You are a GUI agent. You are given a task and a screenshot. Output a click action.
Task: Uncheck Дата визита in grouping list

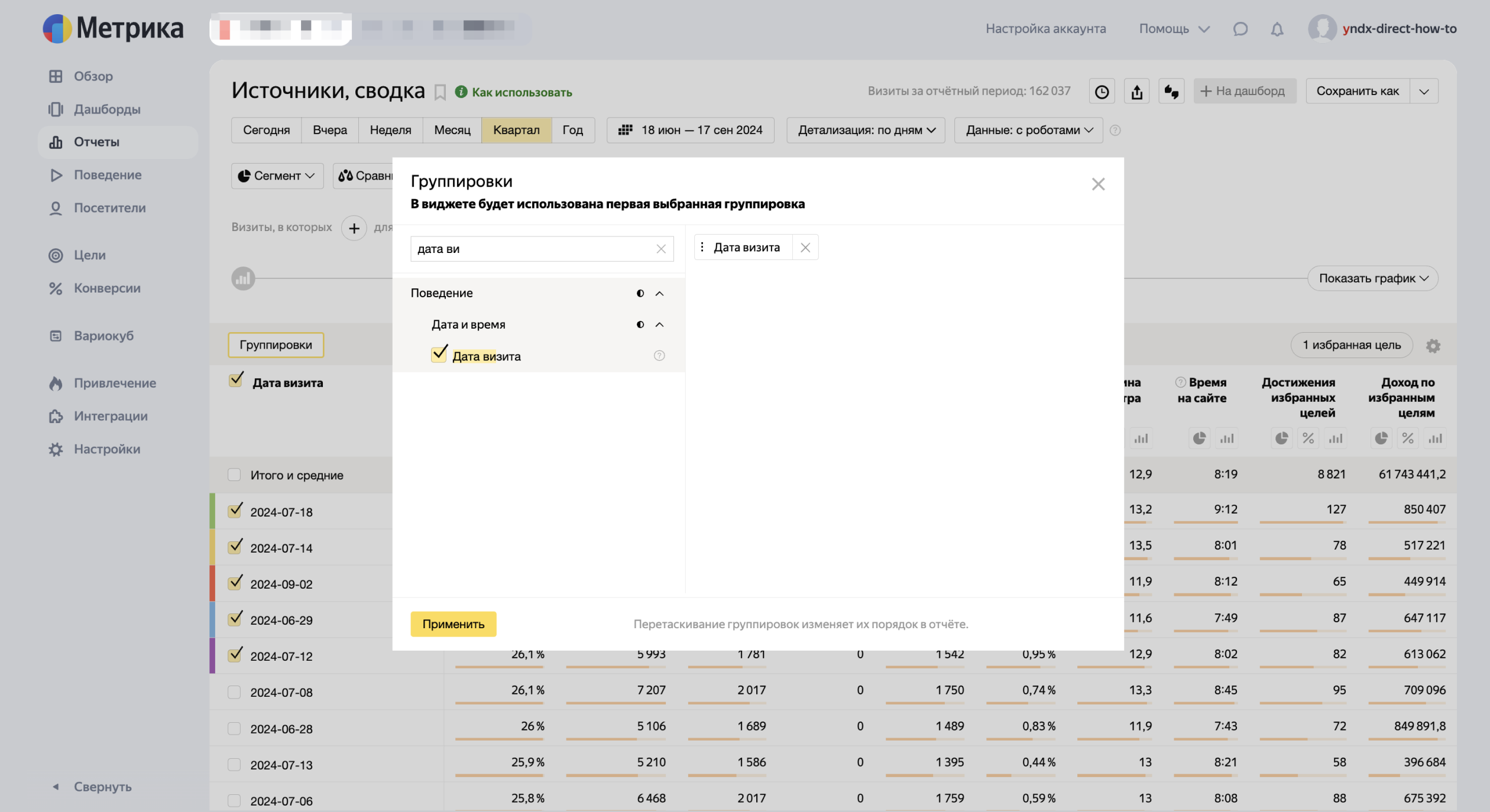tap(439, 355)
